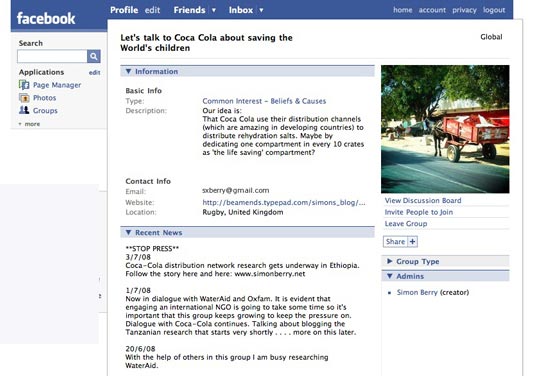
Task: Click Invite People to Join
Action: coord(419,212)
